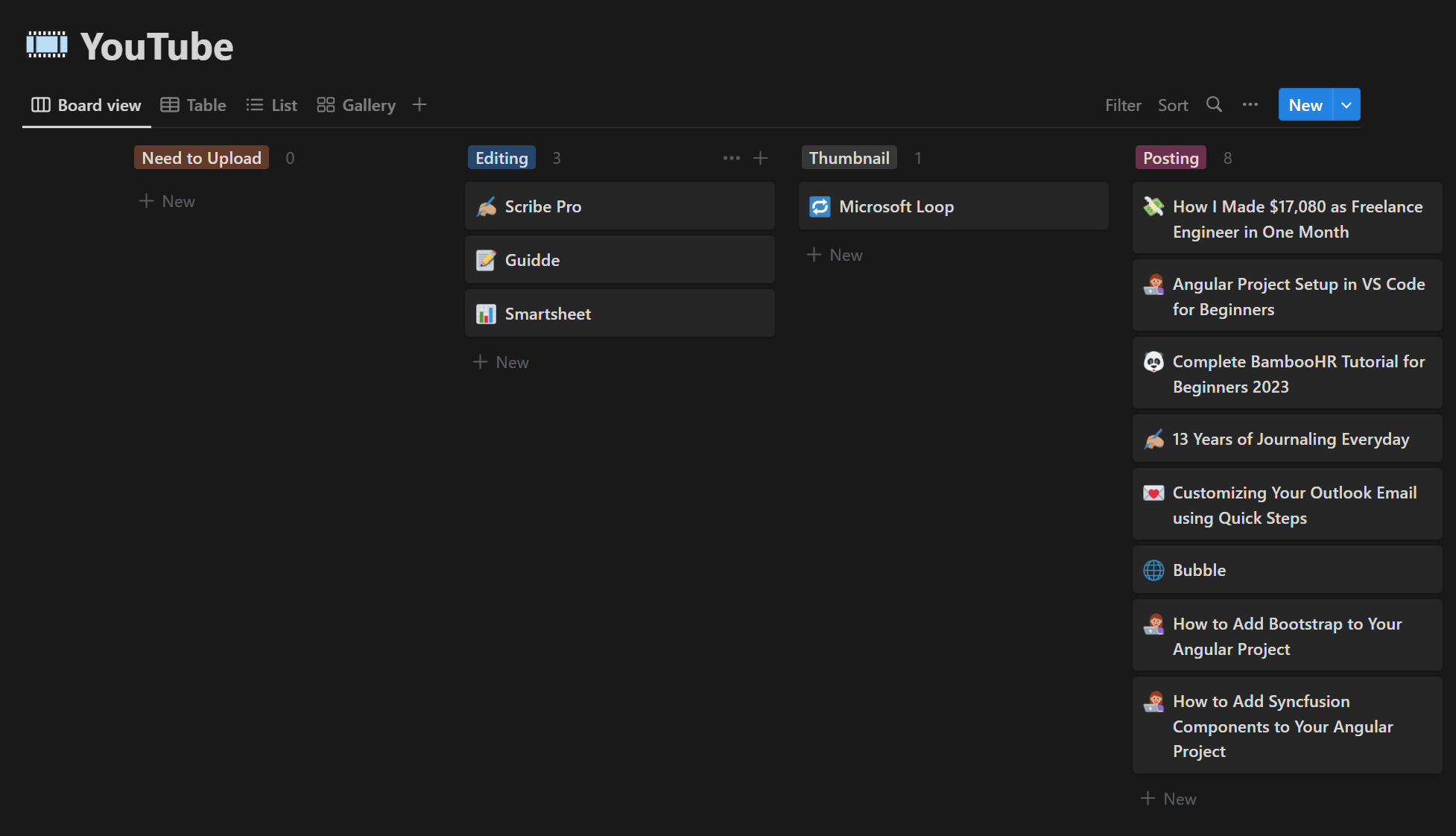The image size is (1456, 836).
Task: Switch to Board view tab
Action: pyautogui.click(x=86, y=105)
